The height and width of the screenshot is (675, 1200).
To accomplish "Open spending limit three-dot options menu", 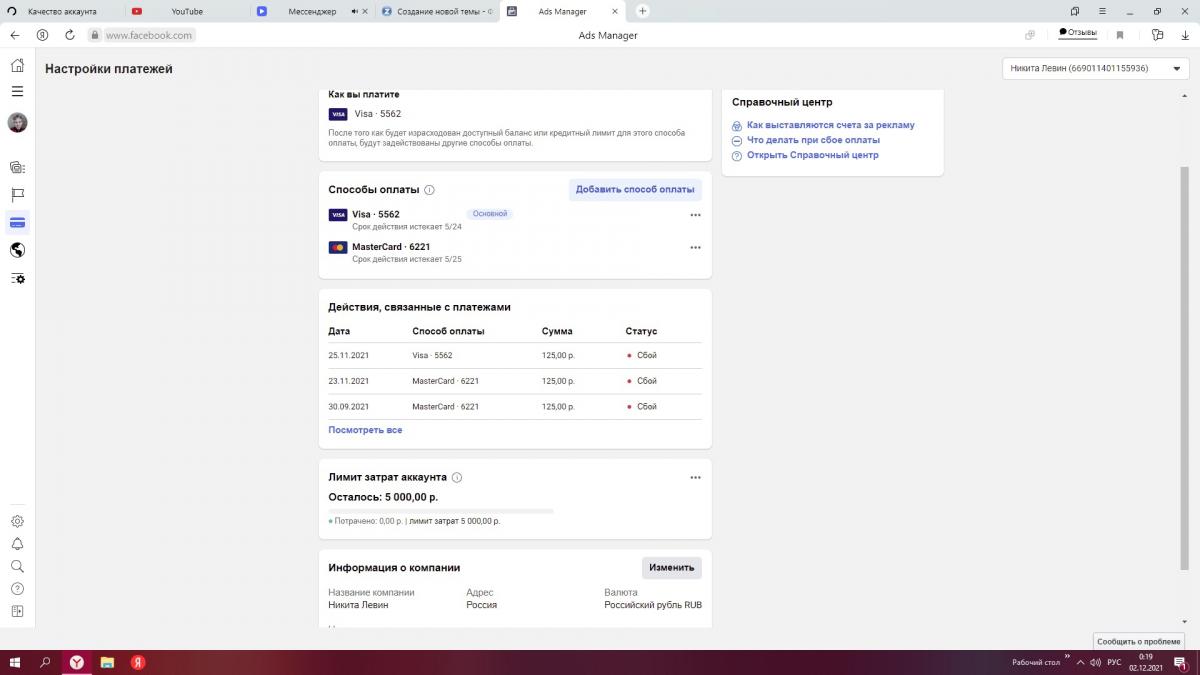I will point(695,478).
